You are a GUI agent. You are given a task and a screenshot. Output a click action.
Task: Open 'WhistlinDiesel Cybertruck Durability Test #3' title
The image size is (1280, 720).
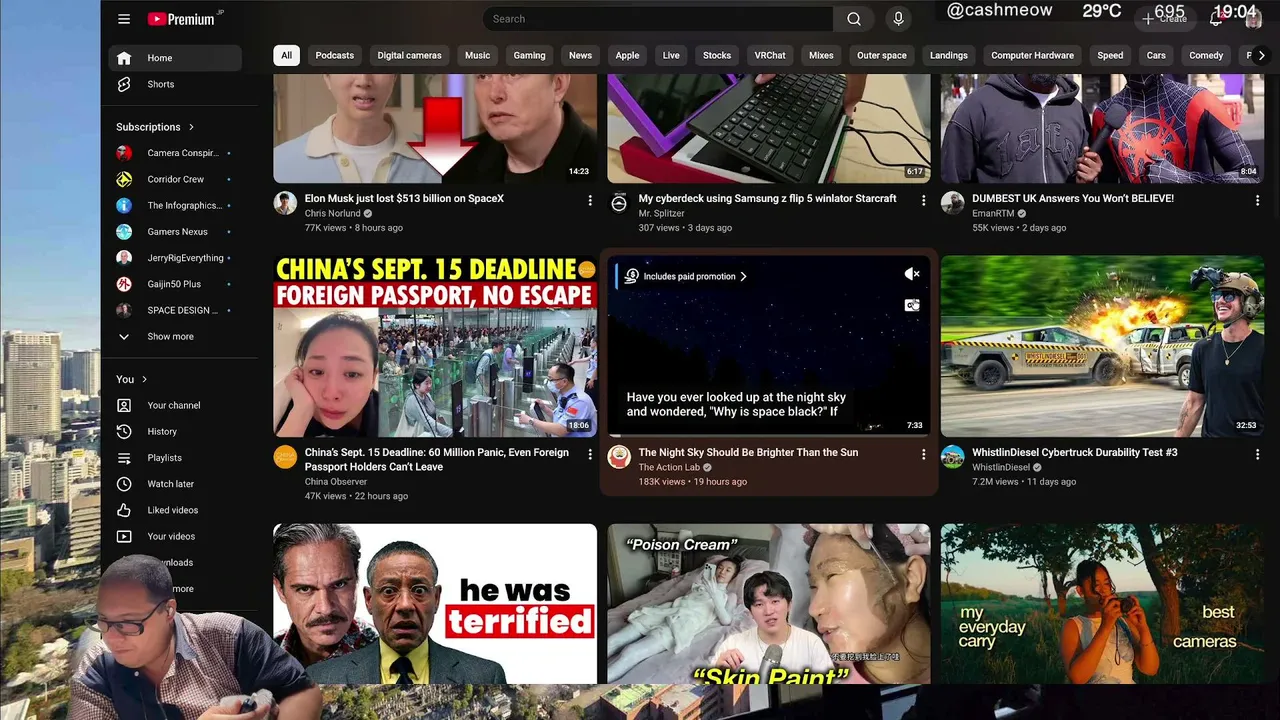coord(1075,452)
